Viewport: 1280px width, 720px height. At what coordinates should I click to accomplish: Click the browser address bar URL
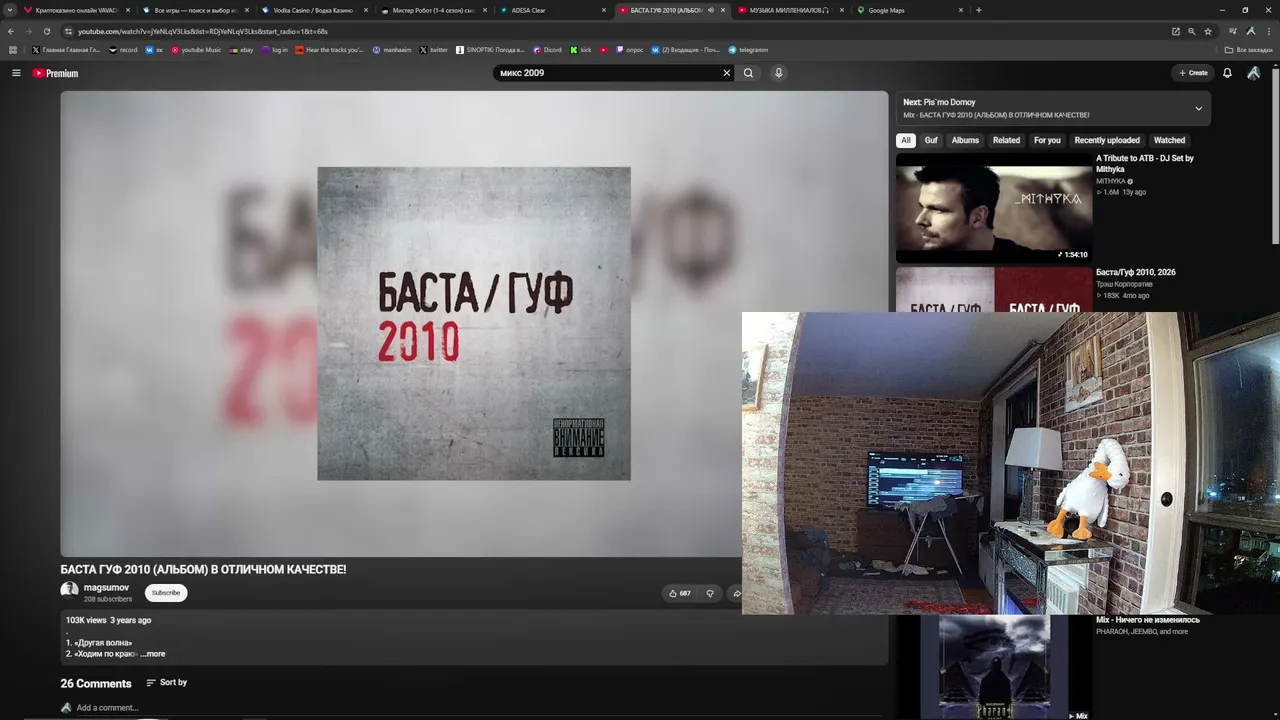point(203,31)
